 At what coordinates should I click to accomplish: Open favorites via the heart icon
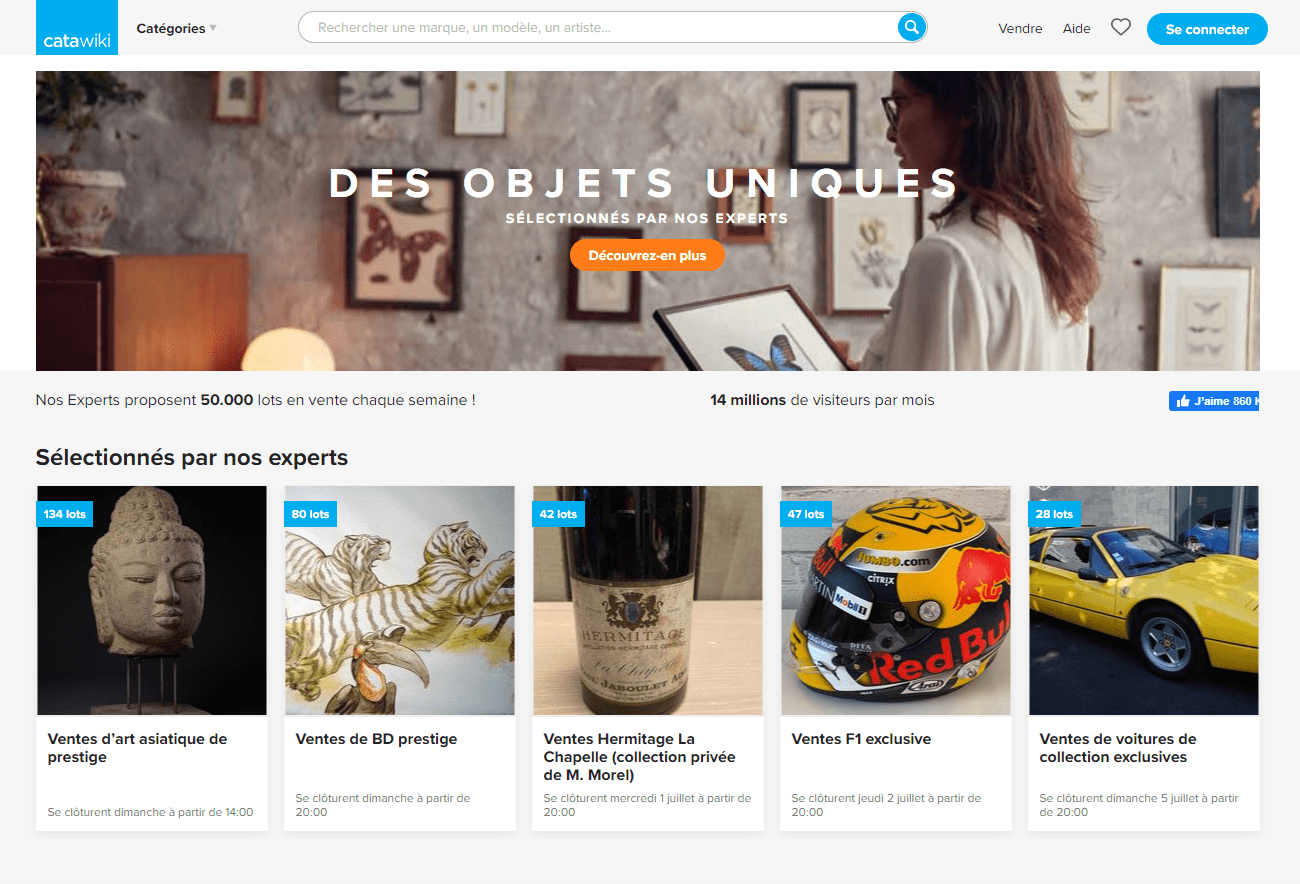[1121, 28]
